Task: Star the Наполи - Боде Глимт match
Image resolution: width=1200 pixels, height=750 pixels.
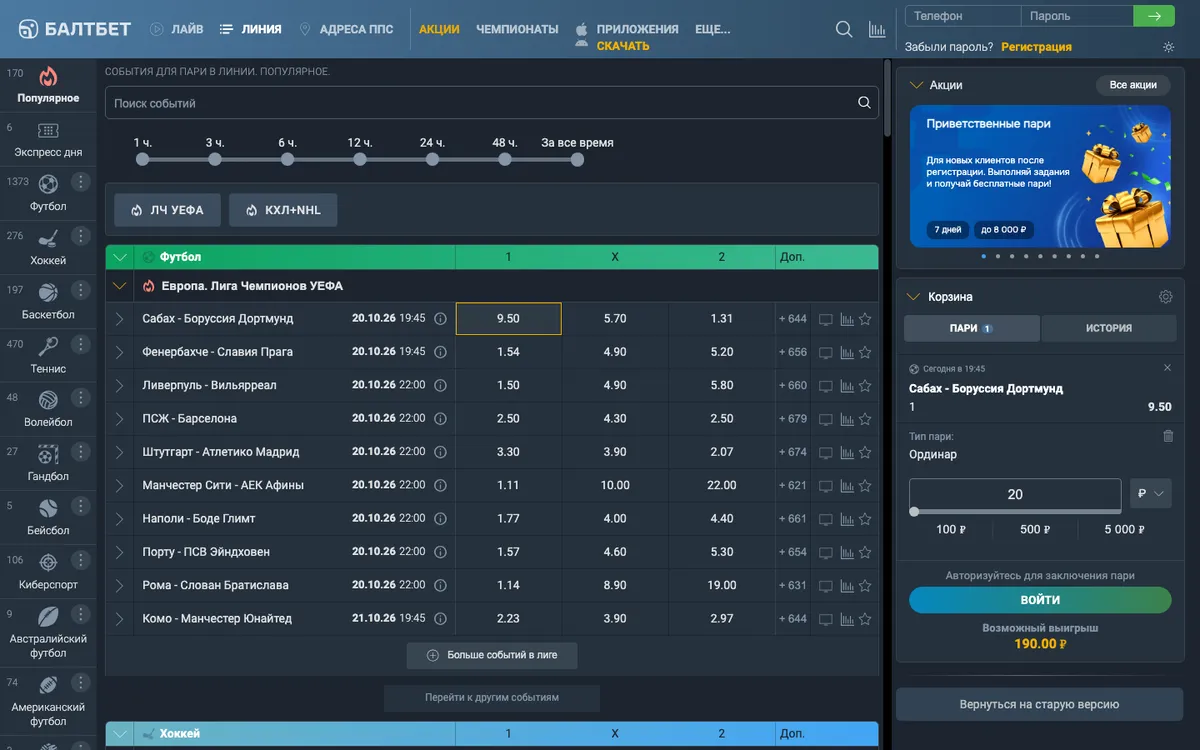Action: coord(865,519)
